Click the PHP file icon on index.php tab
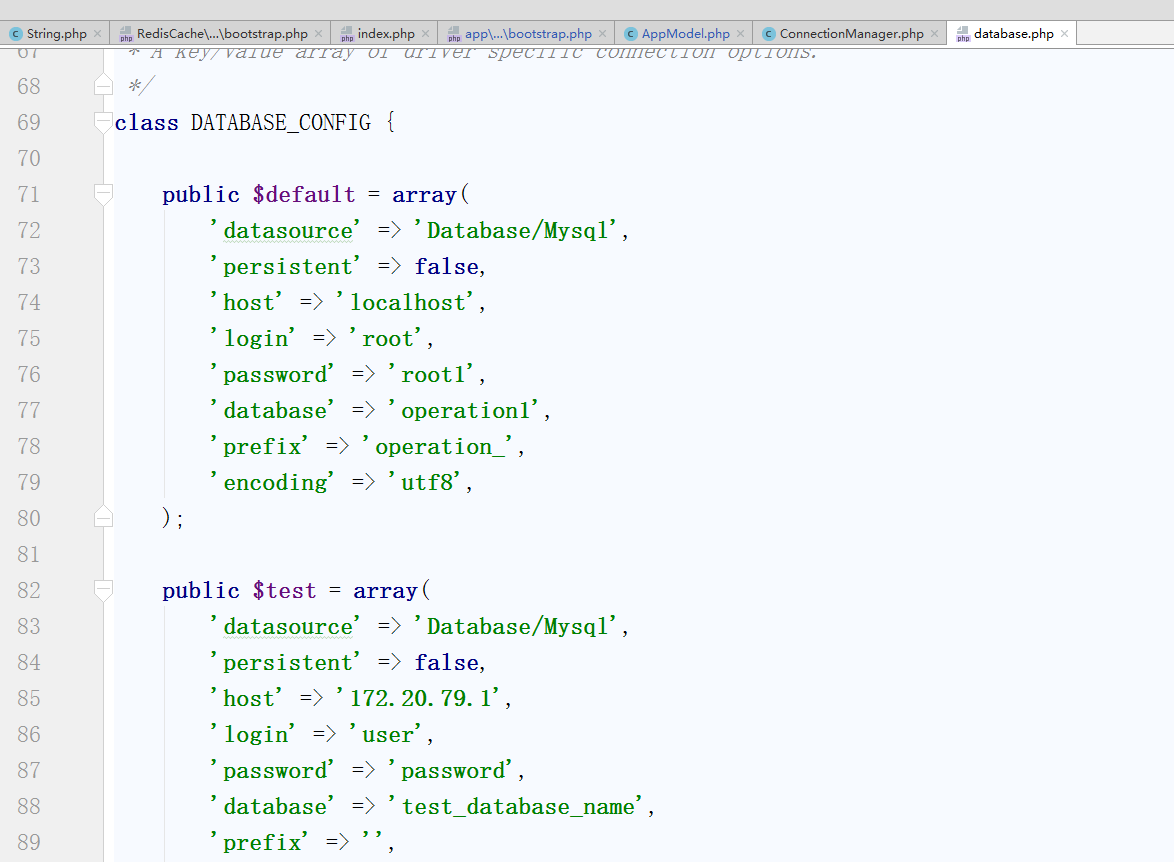 click(347, 34)
